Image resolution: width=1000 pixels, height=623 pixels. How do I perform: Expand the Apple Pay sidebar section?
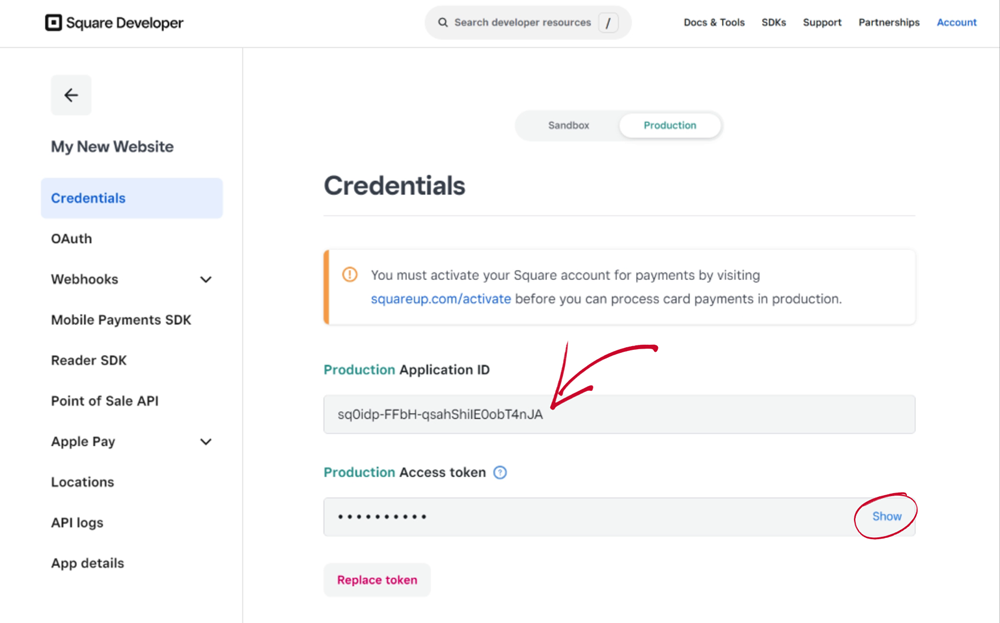[206, 441]
